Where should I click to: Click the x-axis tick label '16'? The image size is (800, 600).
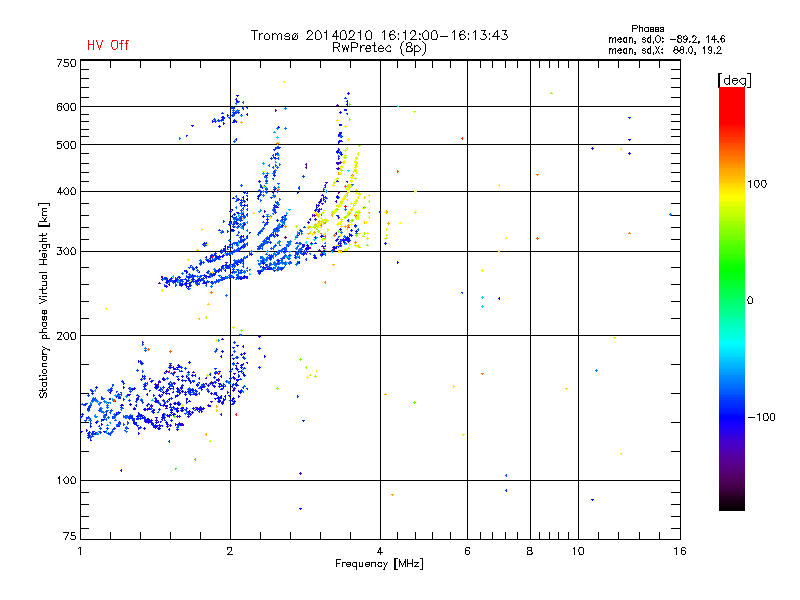[680, 551]
